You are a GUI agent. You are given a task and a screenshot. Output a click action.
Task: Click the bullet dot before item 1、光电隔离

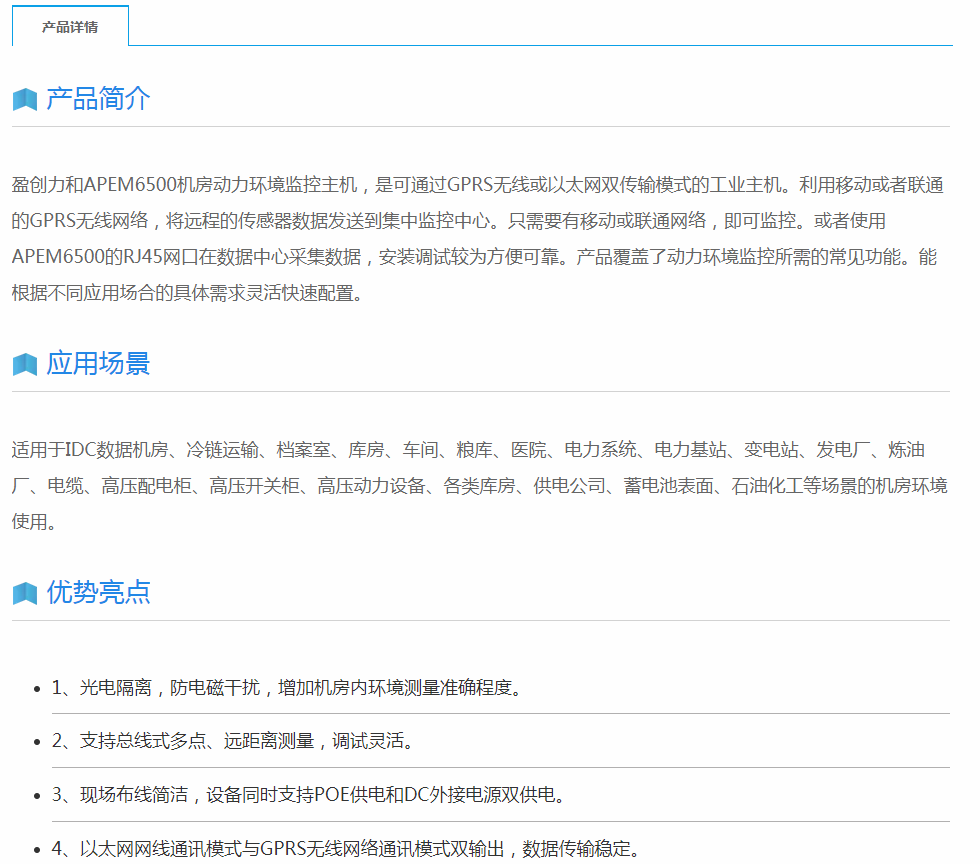coord(37,688)
